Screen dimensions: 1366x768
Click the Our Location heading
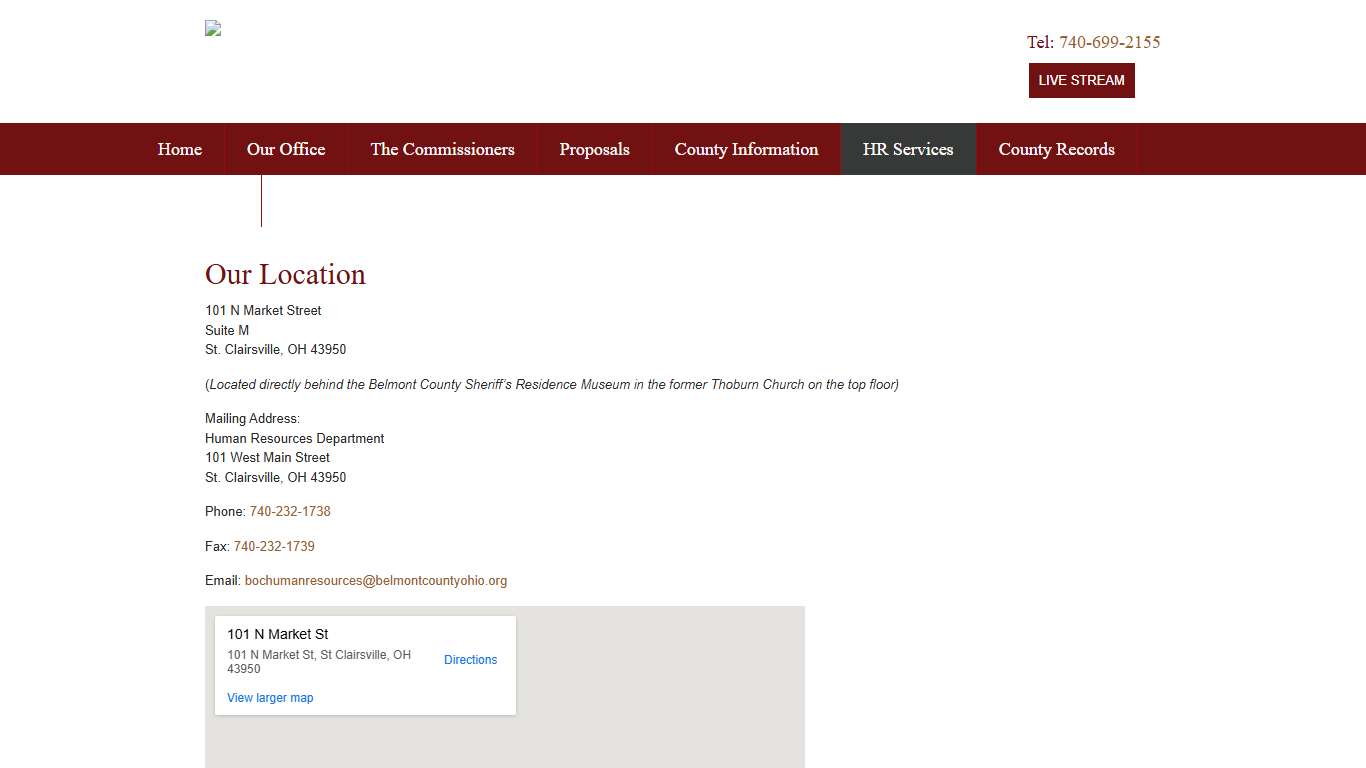click(x=285, y=274)
